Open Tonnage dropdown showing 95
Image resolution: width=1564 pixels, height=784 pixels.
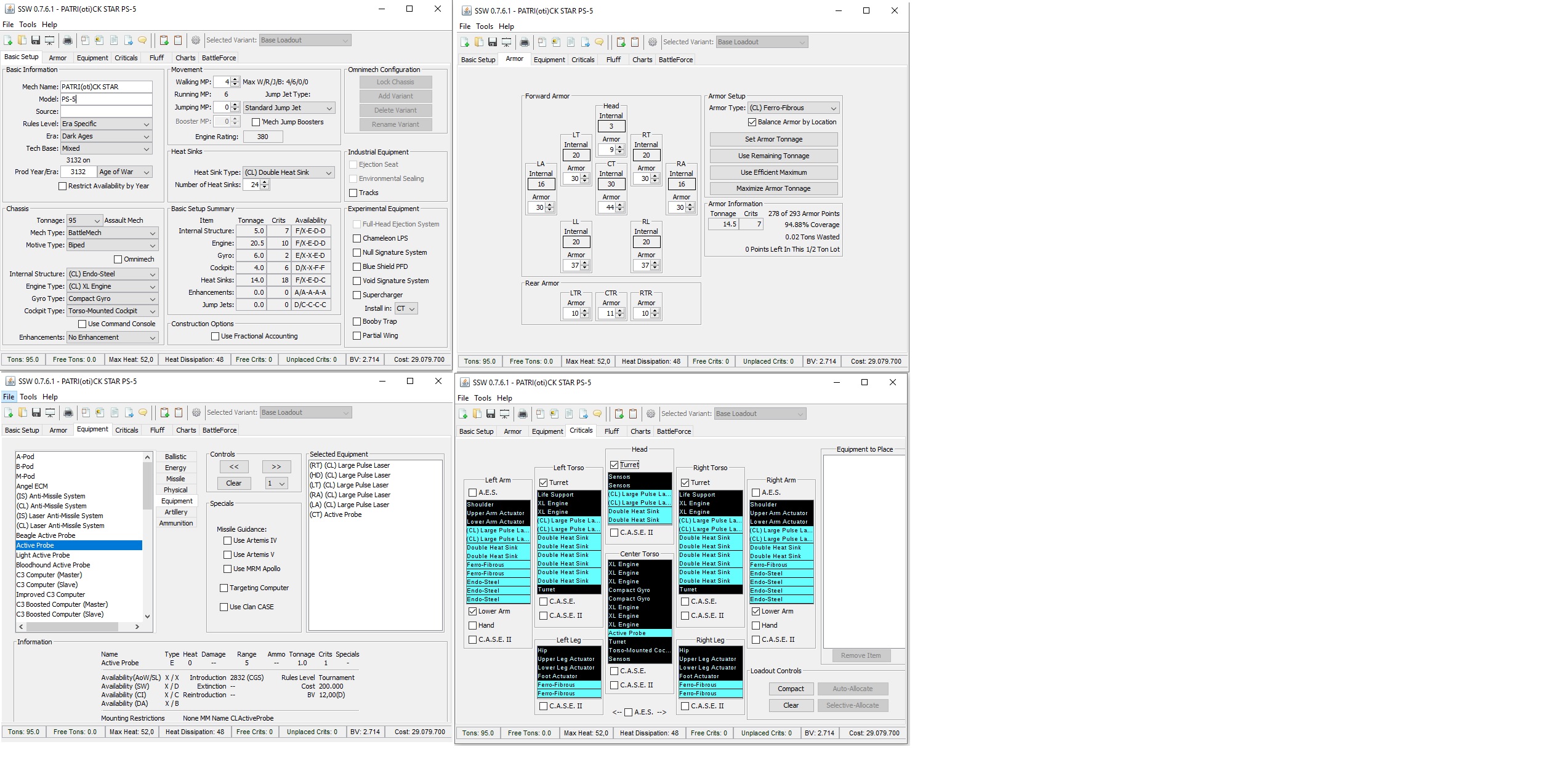[84, 220]
